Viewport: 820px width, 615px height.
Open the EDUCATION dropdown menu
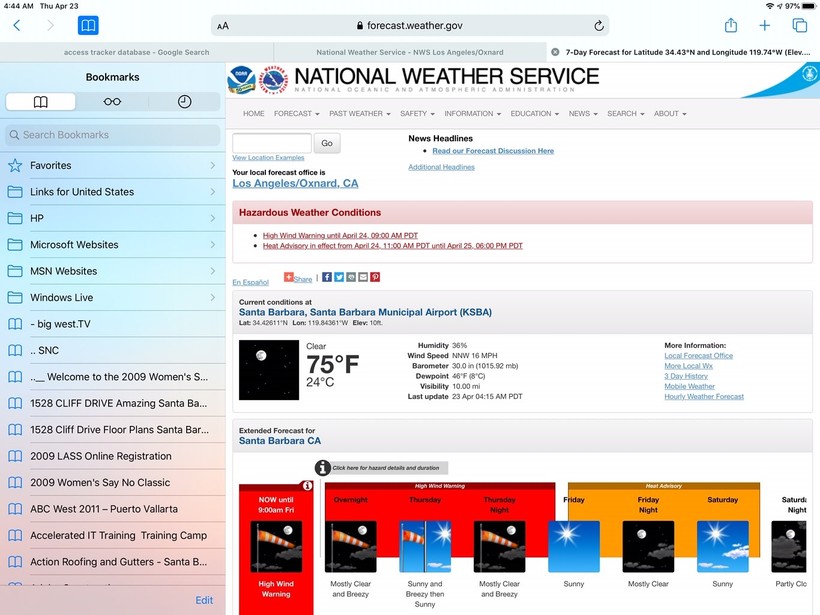point(534,113)
